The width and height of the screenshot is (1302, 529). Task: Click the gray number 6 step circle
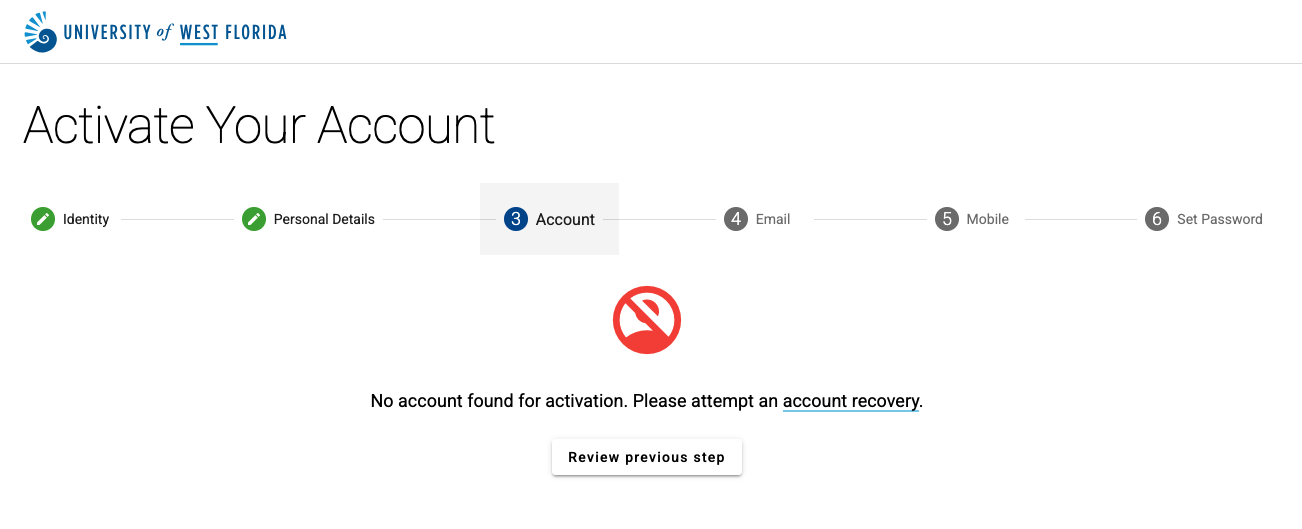tap(1157, 219)
